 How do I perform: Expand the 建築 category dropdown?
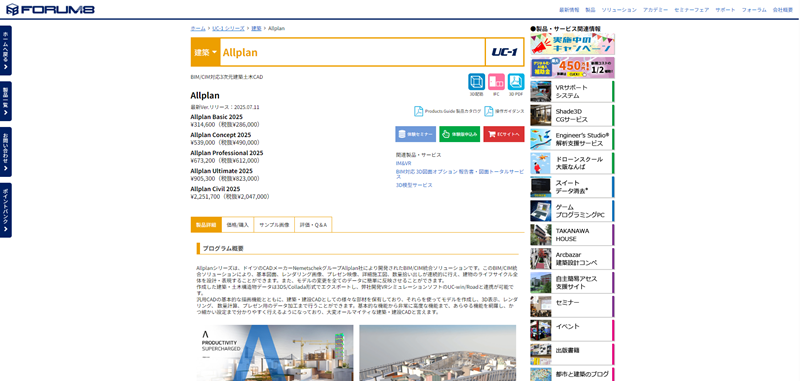[x=206, y=52]
